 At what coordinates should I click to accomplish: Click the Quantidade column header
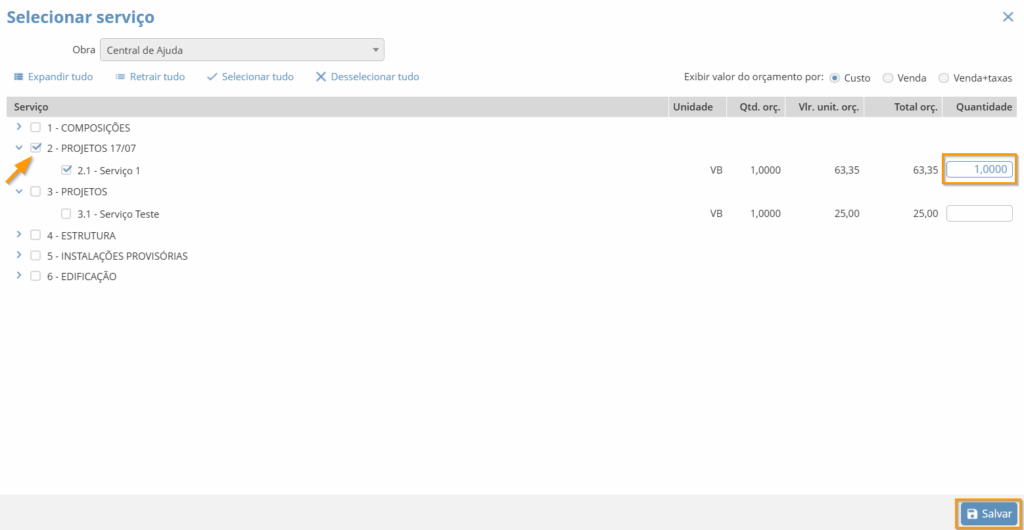tap(984, 107)
